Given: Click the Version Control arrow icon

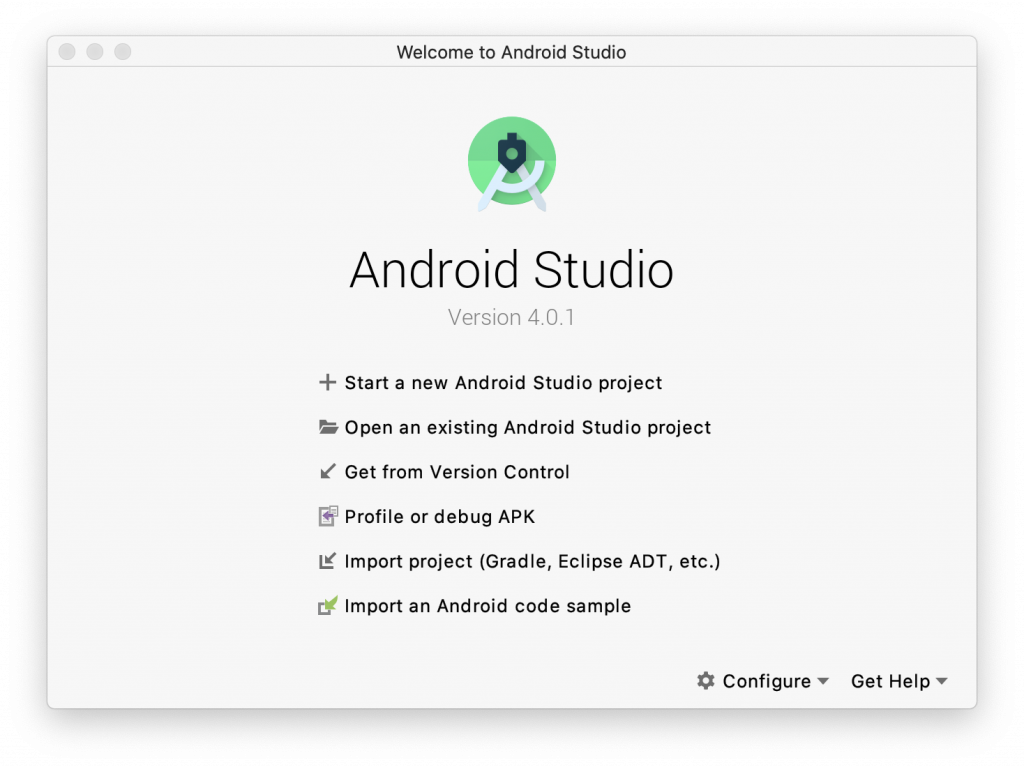Looking at the screenshot, I should [327, 472].
